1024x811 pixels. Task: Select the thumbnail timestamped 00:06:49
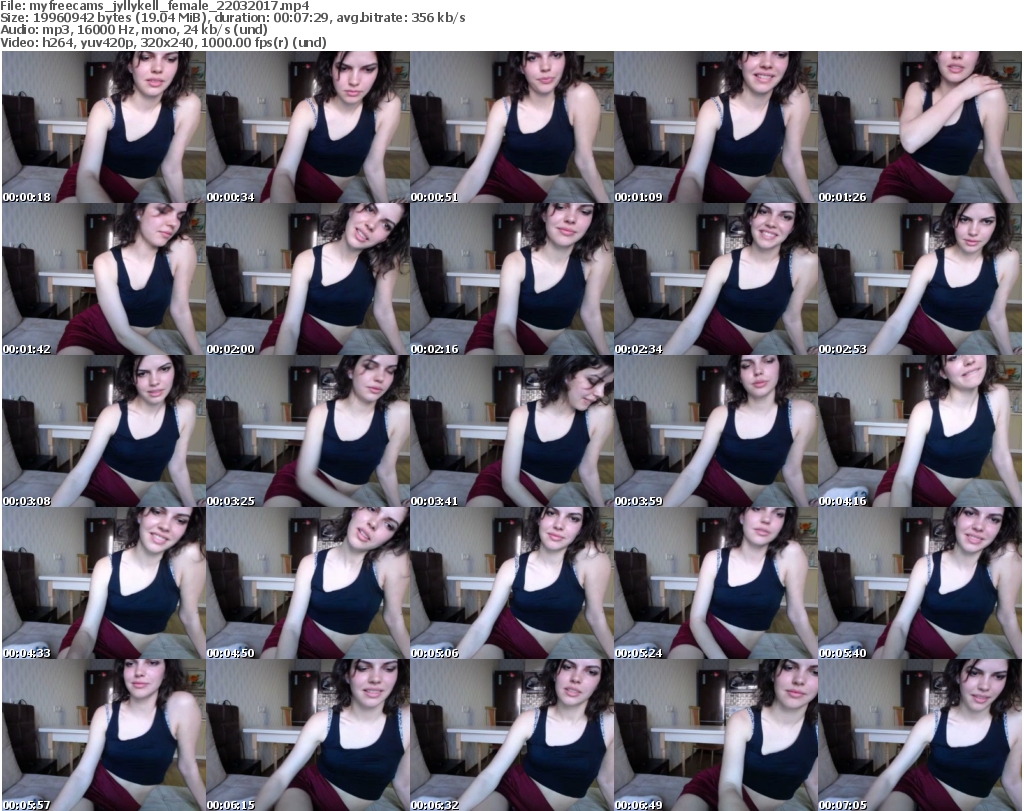[716, 735]
